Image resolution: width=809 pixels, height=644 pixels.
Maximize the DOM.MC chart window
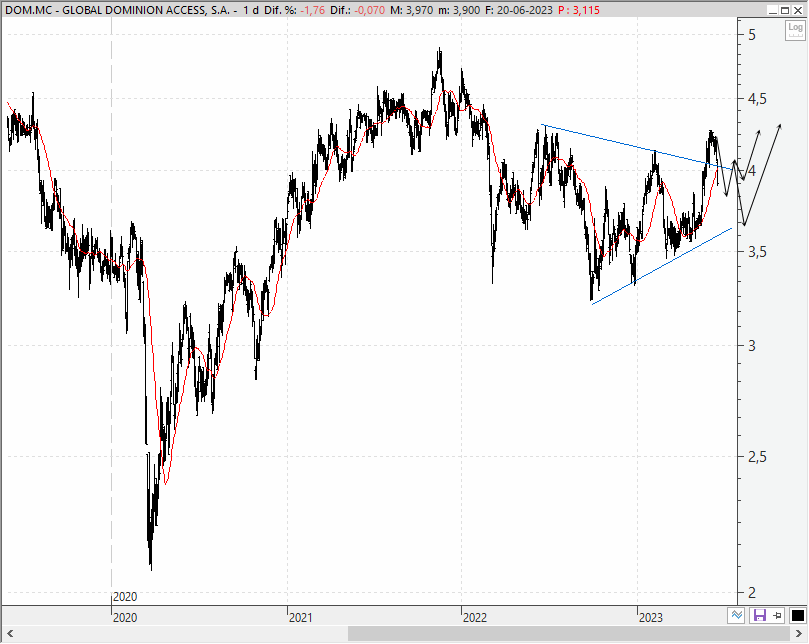(784, 10)
